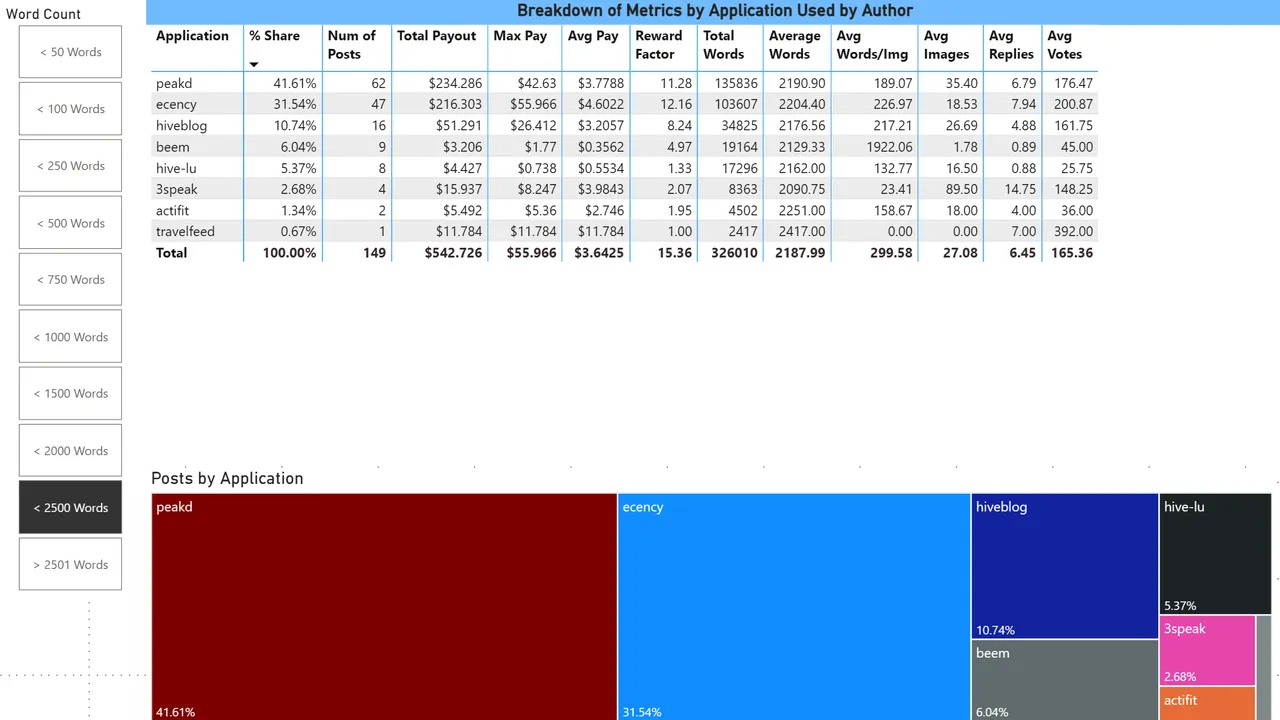1280x720 pixels.
Task: Click the Avg Images column header
Action: coord(946,45)
